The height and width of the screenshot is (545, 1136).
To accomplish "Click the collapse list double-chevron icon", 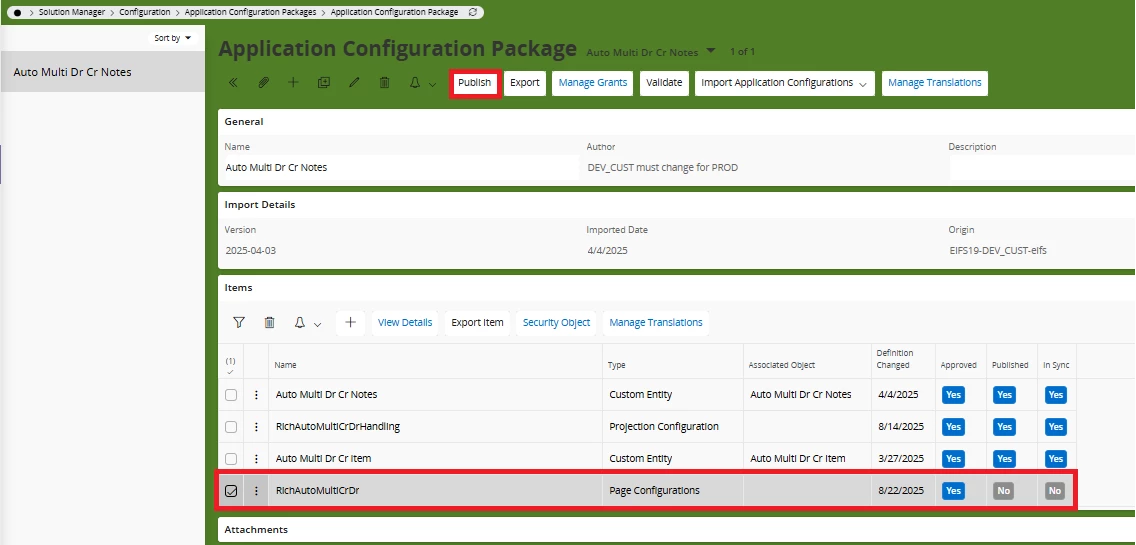I will click(x=233, y=83).
